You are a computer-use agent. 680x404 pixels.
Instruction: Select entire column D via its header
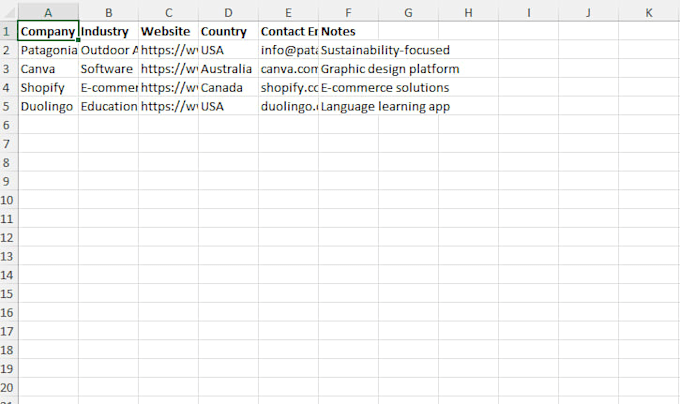pos(229,13)
